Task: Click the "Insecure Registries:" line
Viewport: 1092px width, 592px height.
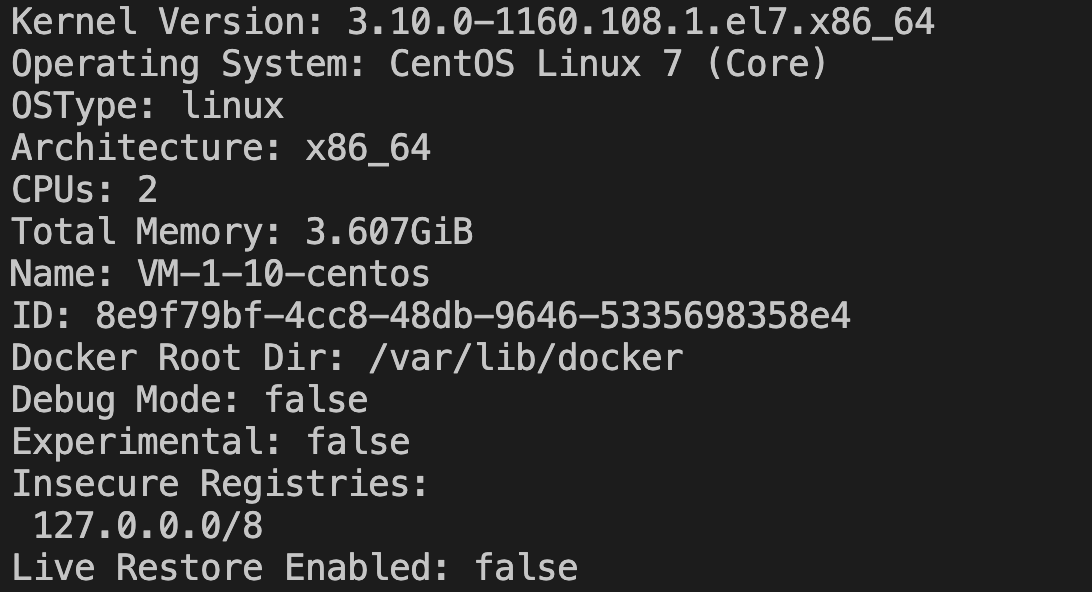Action: point(220,484)
